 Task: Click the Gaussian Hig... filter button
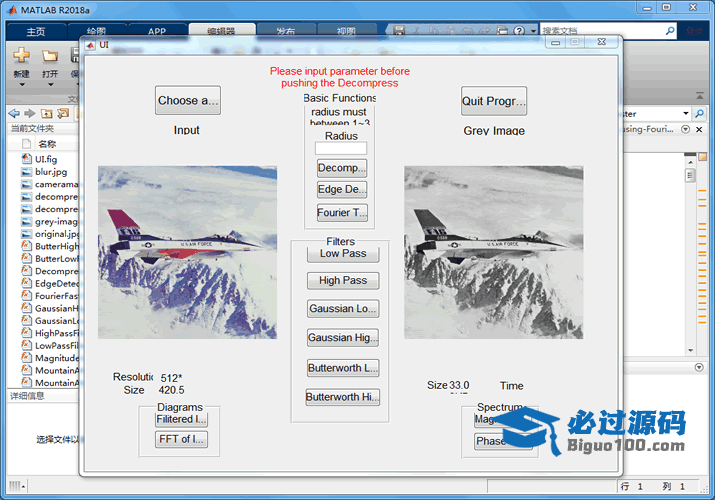tap(343, 337)
